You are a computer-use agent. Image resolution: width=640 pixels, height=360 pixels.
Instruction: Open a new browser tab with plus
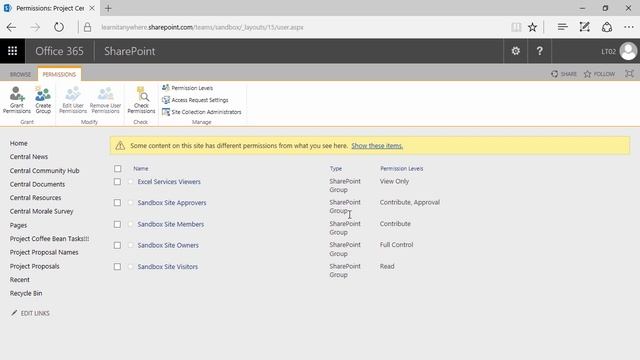108,8
